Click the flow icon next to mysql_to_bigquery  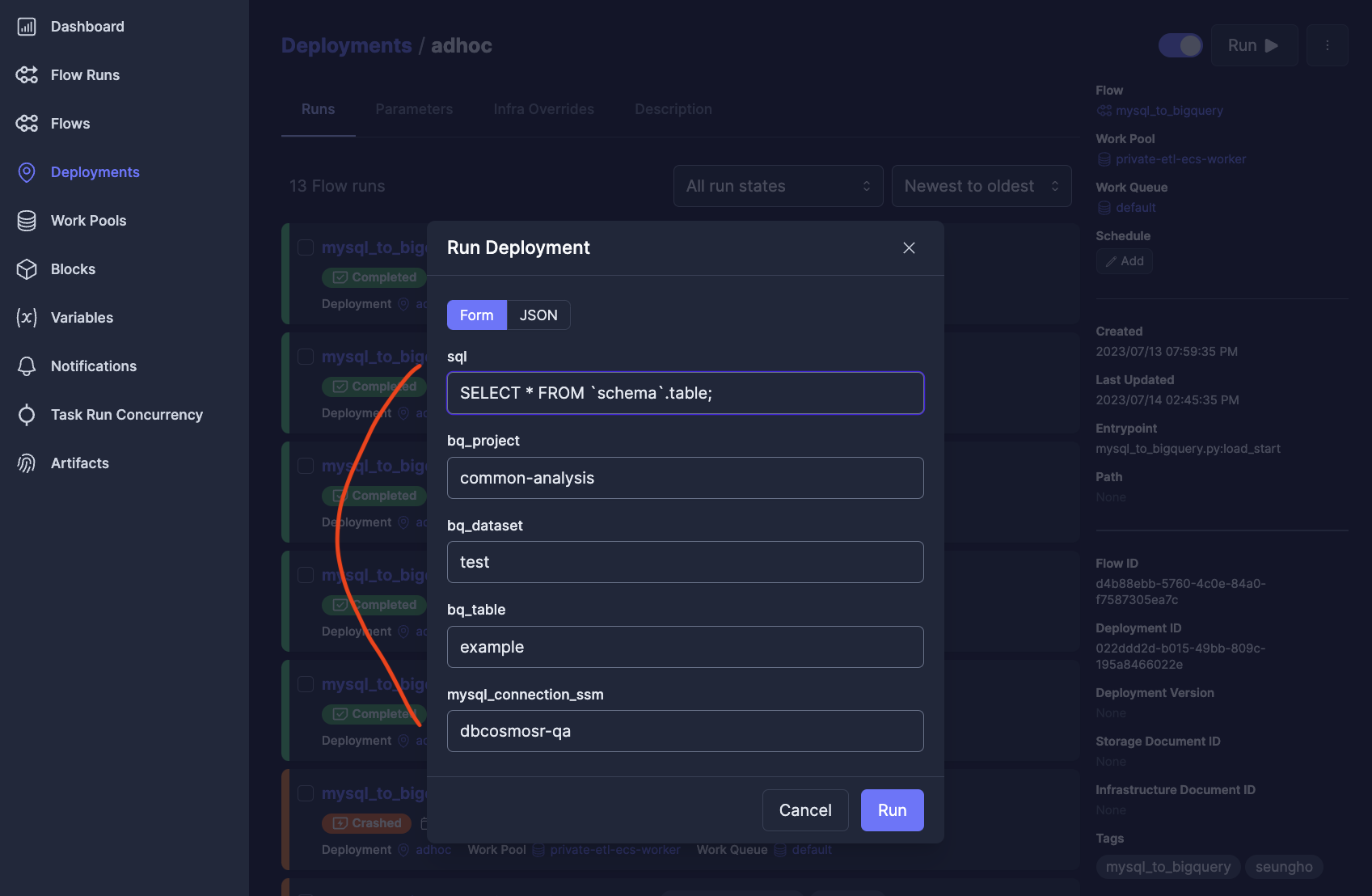point(1104,111)
